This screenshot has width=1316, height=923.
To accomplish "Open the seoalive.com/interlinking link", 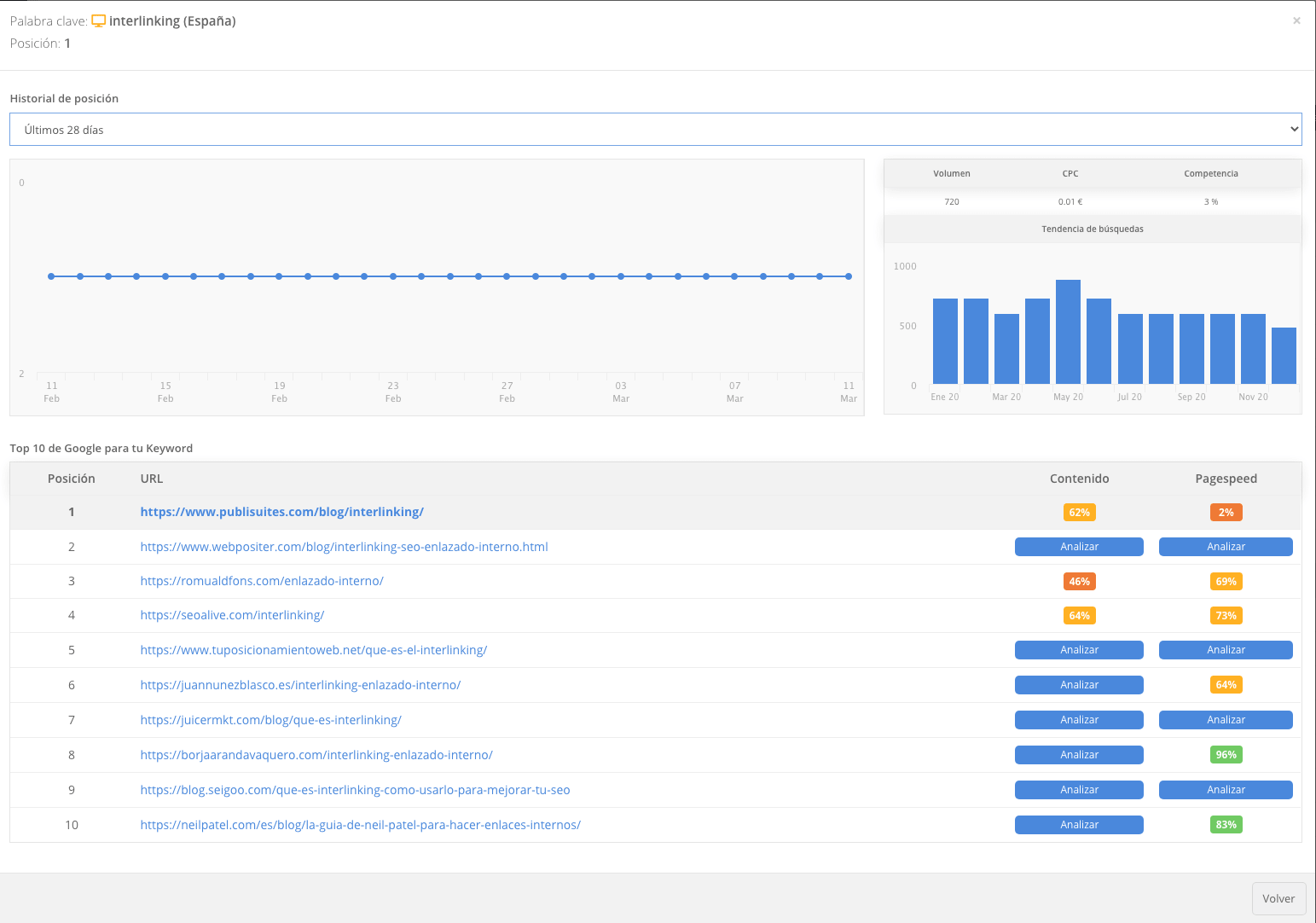I will coord(232,614).
